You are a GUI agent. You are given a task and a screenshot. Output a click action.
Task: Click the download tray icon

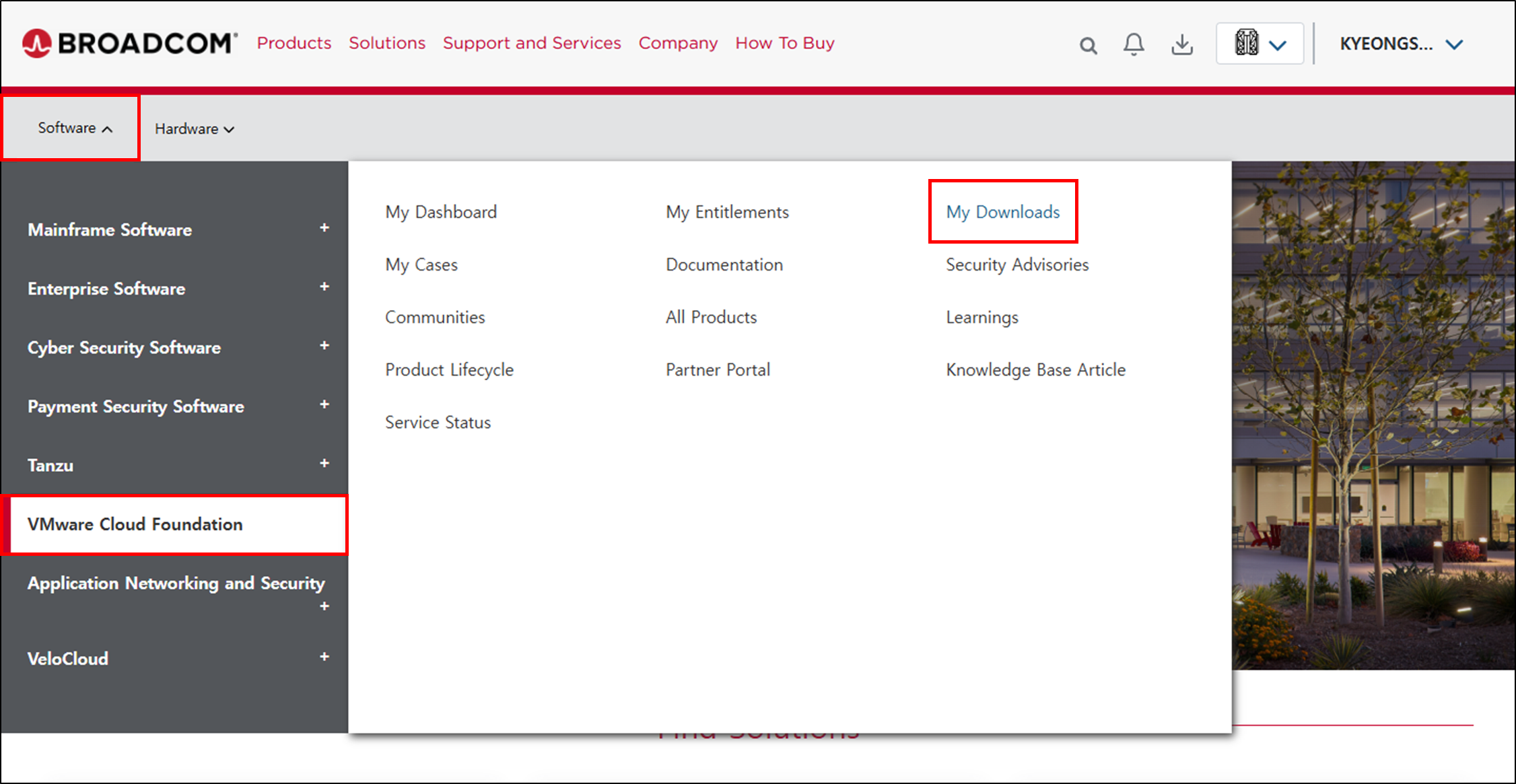point(1181,44)
